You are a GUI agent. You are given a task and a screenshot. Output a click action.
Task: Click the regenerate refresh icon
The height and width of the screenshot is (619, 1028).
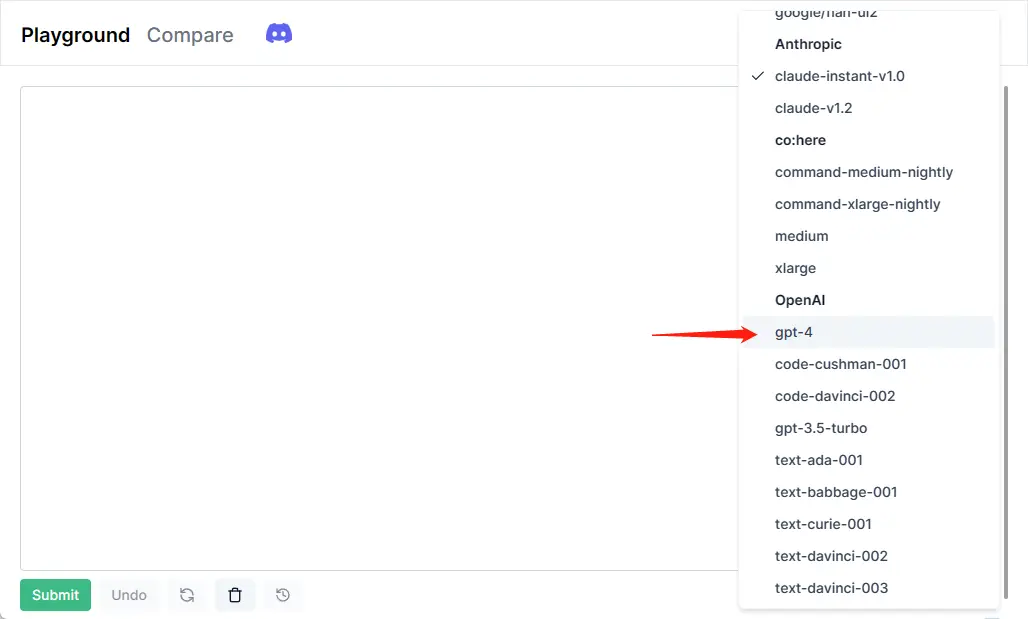coord(187,595)
